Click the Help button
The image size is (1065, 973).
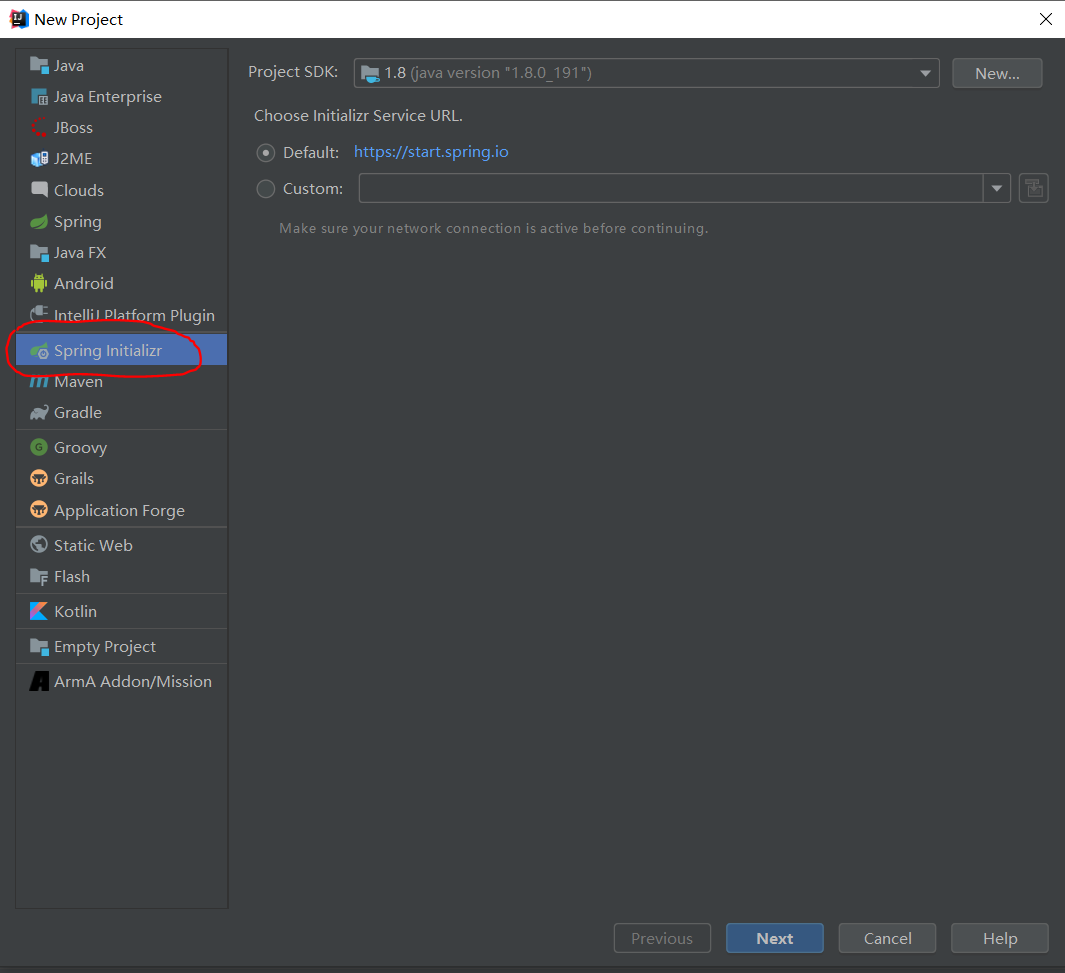click(x=1000, y=938)
